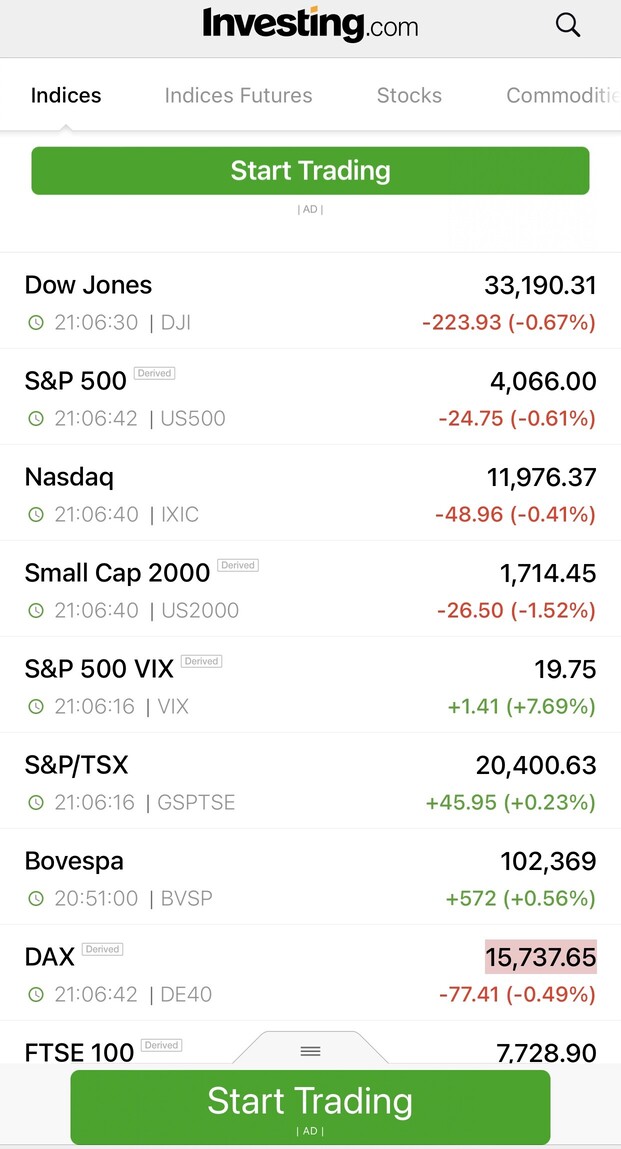This screenshot has height=1149, width=621.
Task: Click the clock icon under S&P 500
Action: click(36, 419)
